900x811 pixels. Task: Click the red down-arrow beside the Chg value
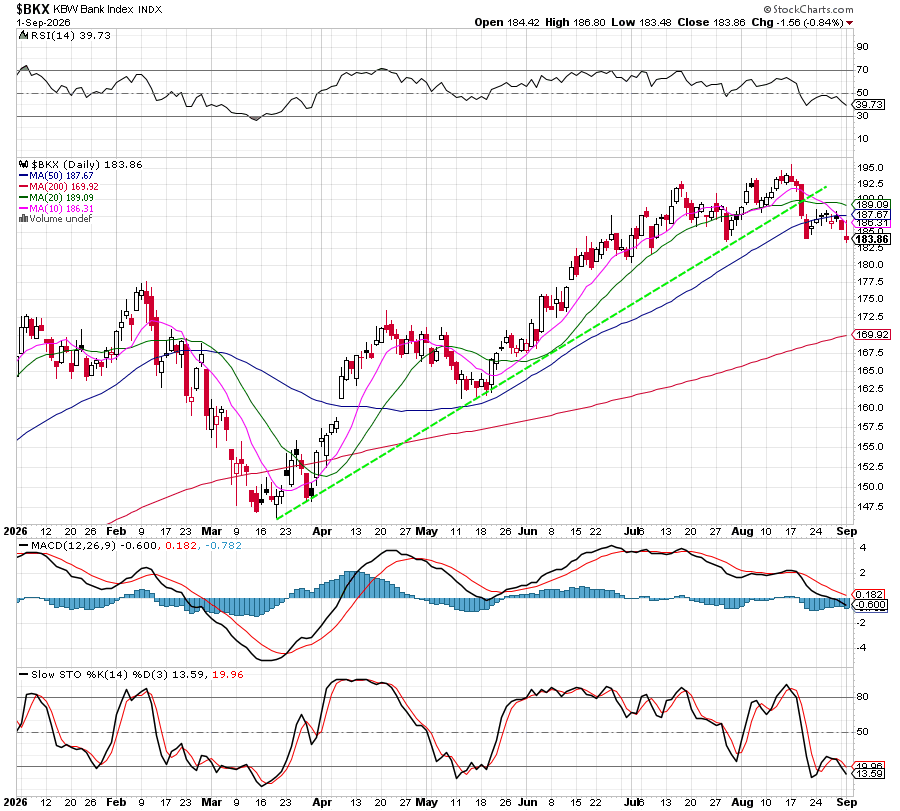[x=849, y=23]
